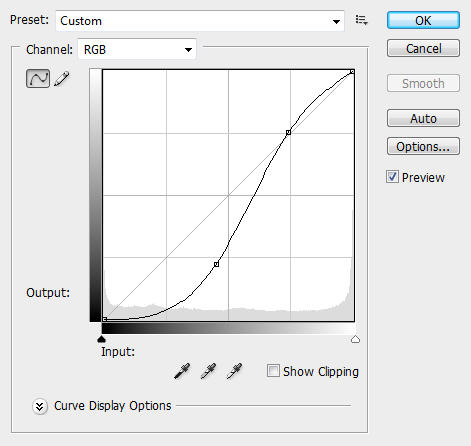Viewport: 471px width, 446px height.
Task: Open the preset options menu icon
Action: (x=361, y=20)
